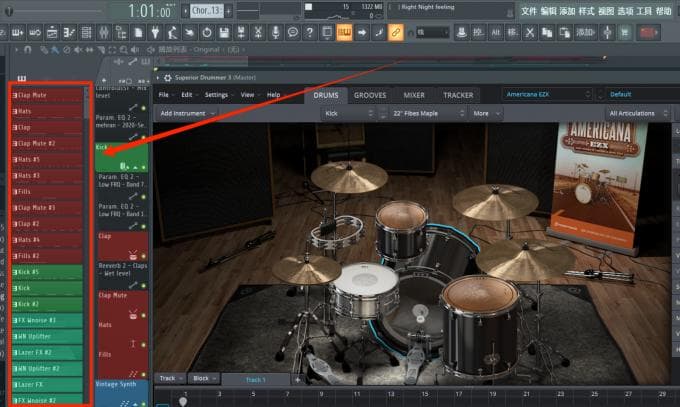The width and height of the screenshot is (680, 407).
Task: Open the plugin picker plug icon
Action: 155,33
